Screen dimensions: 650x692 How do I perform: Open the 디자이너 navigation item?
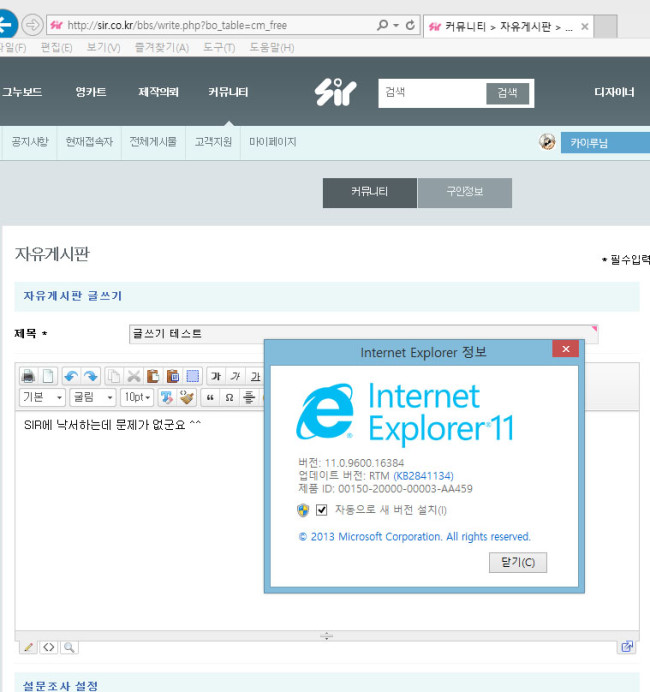614,92
